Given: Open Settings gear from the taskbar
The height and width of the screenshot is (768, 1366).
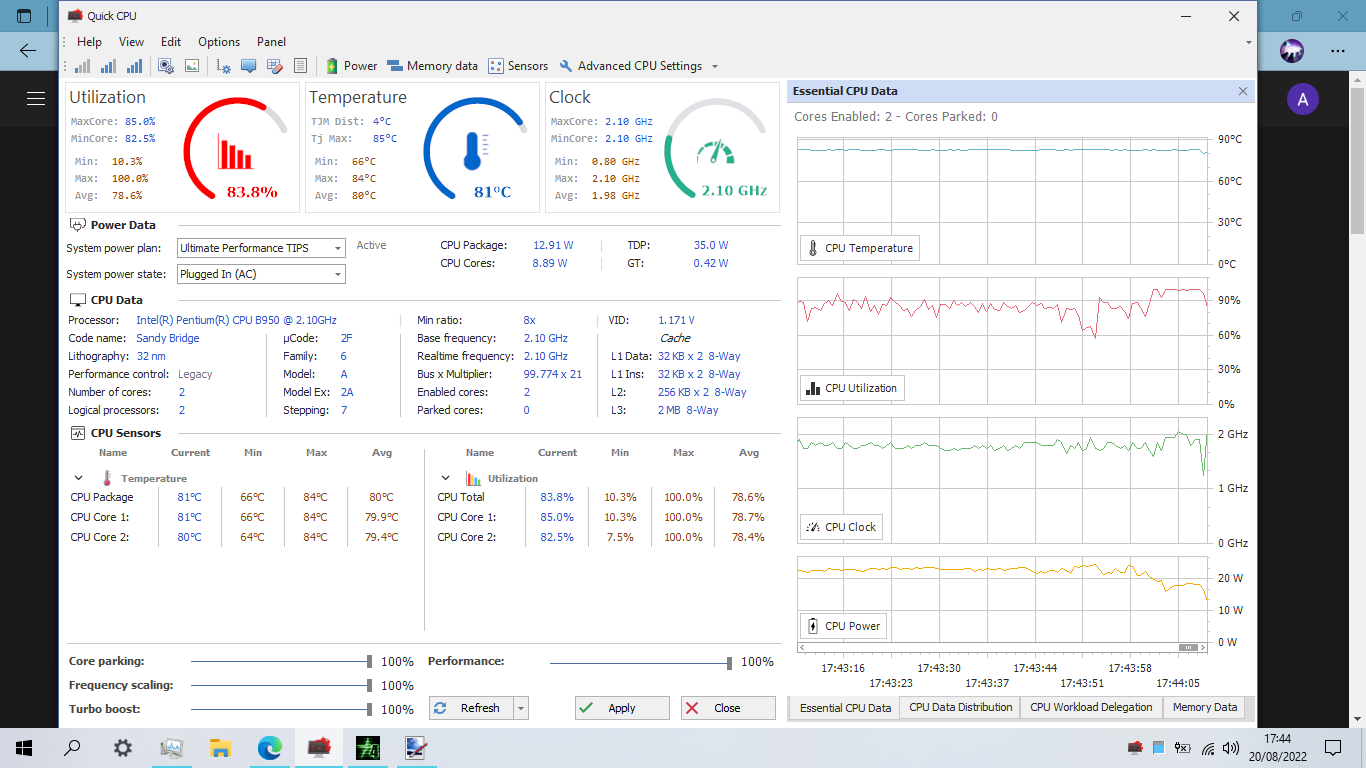Looking at the screenshot, I should 122,747.
